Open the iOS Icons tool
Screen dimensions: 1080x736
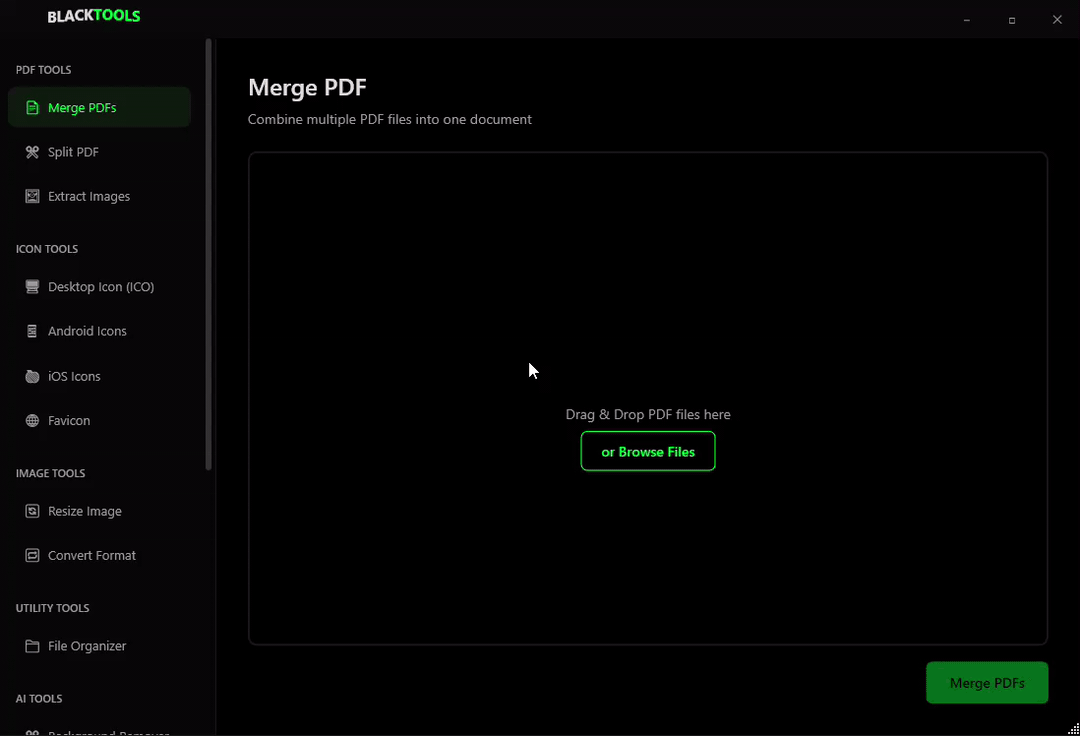(x=99, y=376)
